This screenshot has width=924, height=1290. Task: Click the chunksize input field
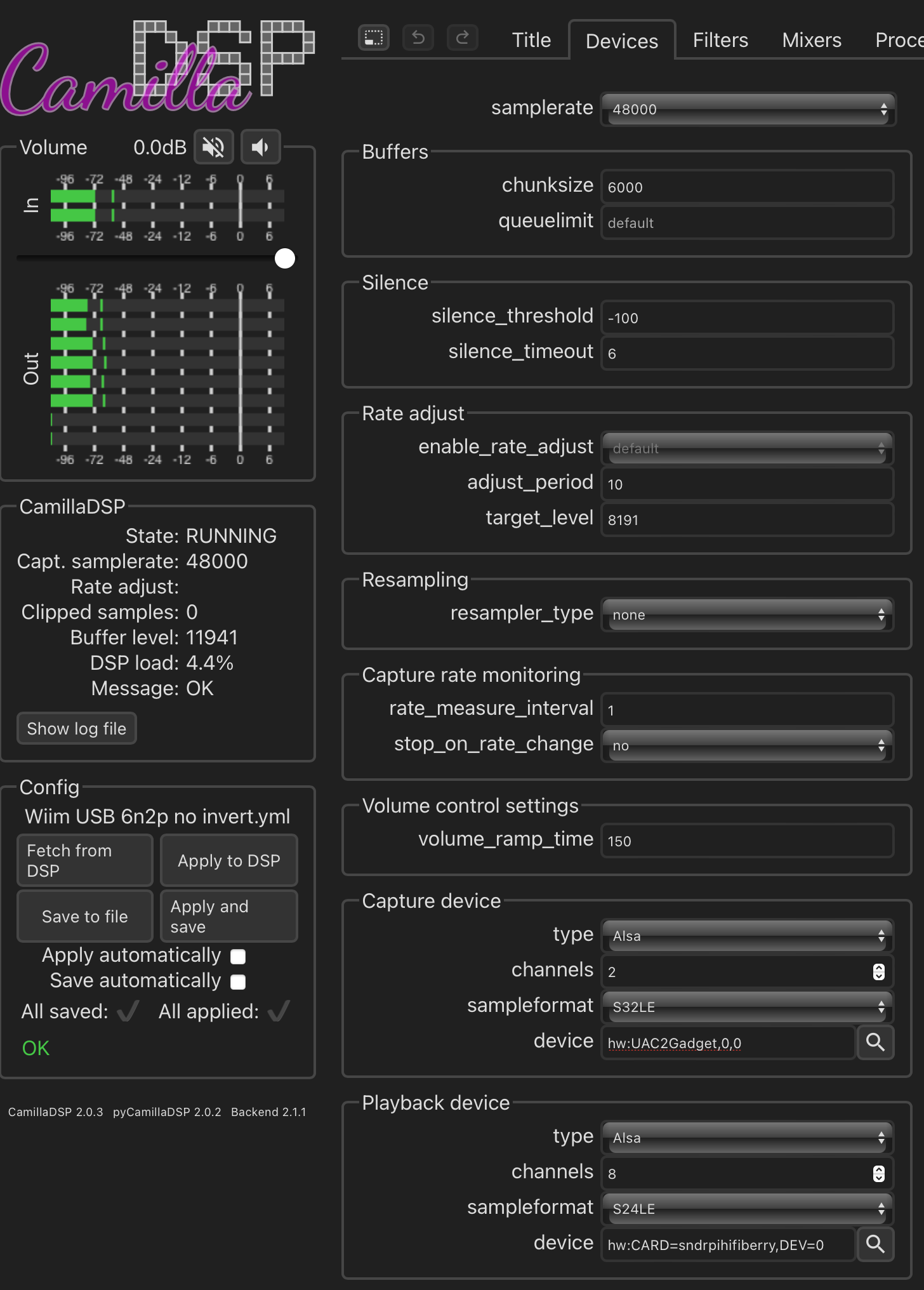[748, 187]
